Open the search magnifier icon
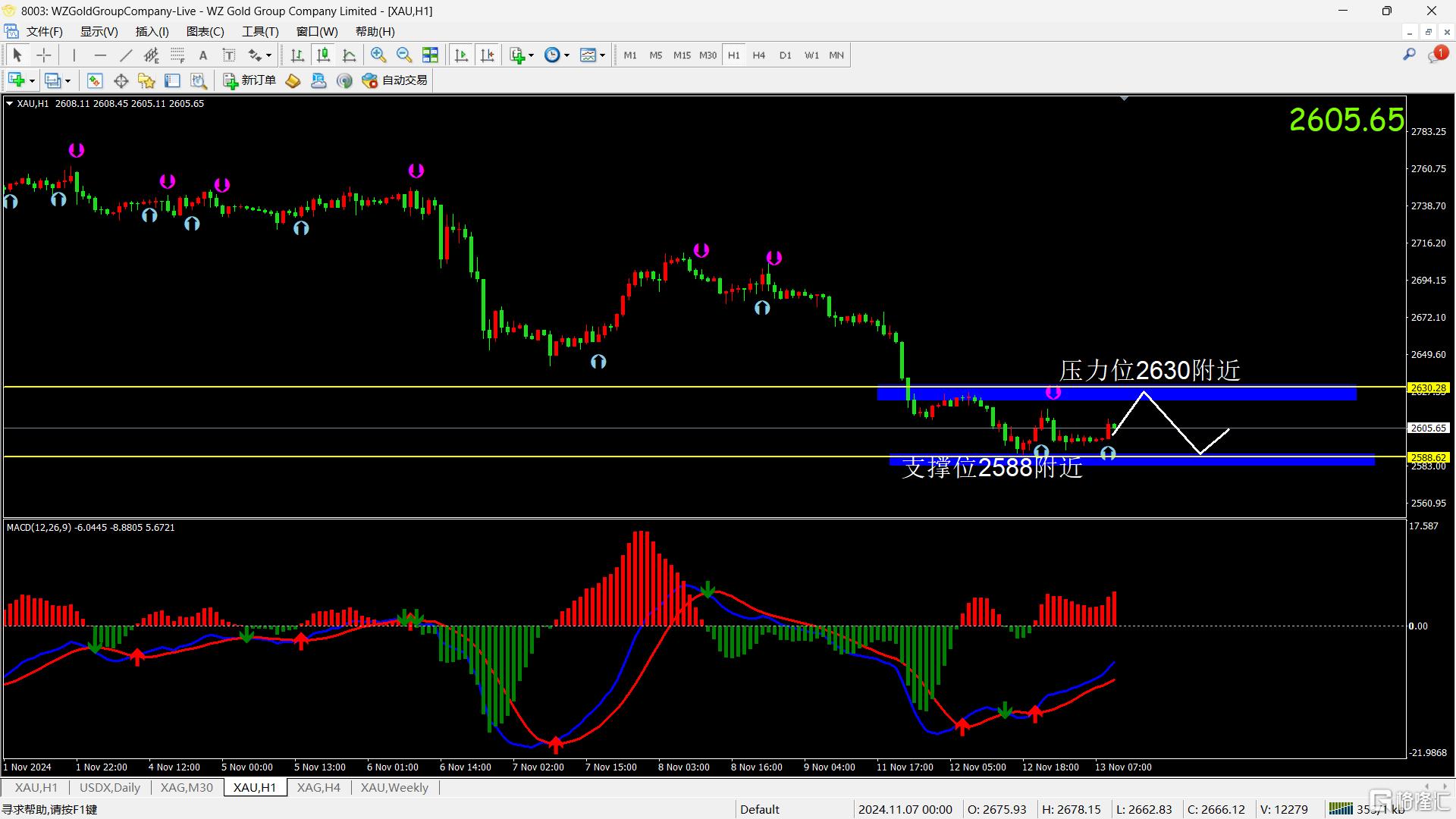1456x819 pixels. (x=1409, y=55)
